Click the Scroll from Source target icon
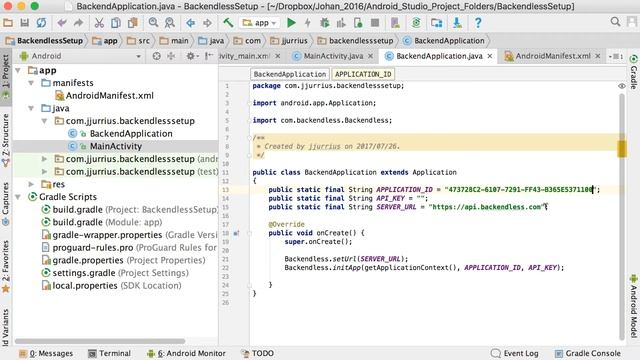640x360 pixels. click(x=156, y=56)
